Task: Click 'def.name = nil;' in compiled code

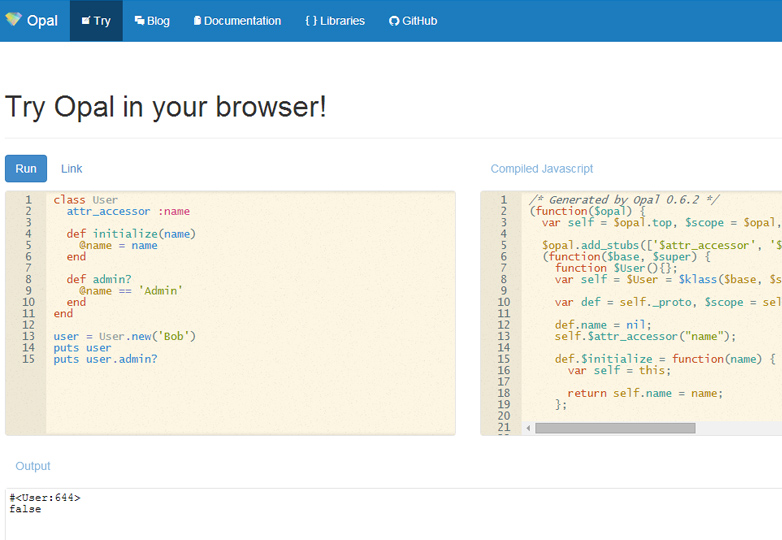Action: [603, 325]
